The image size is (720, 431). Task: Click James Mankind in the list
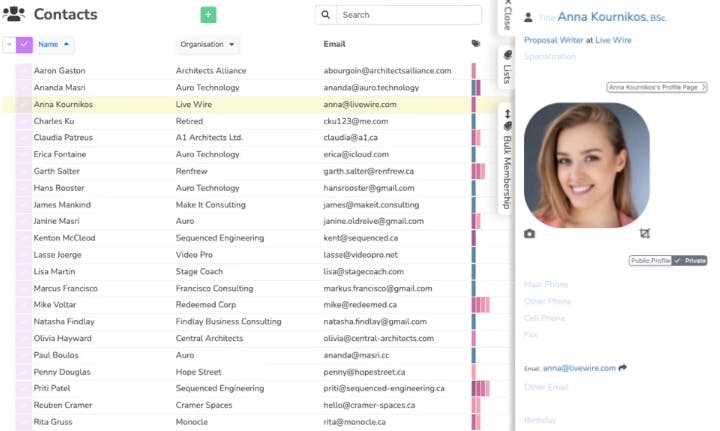click(x=62, y=205)
